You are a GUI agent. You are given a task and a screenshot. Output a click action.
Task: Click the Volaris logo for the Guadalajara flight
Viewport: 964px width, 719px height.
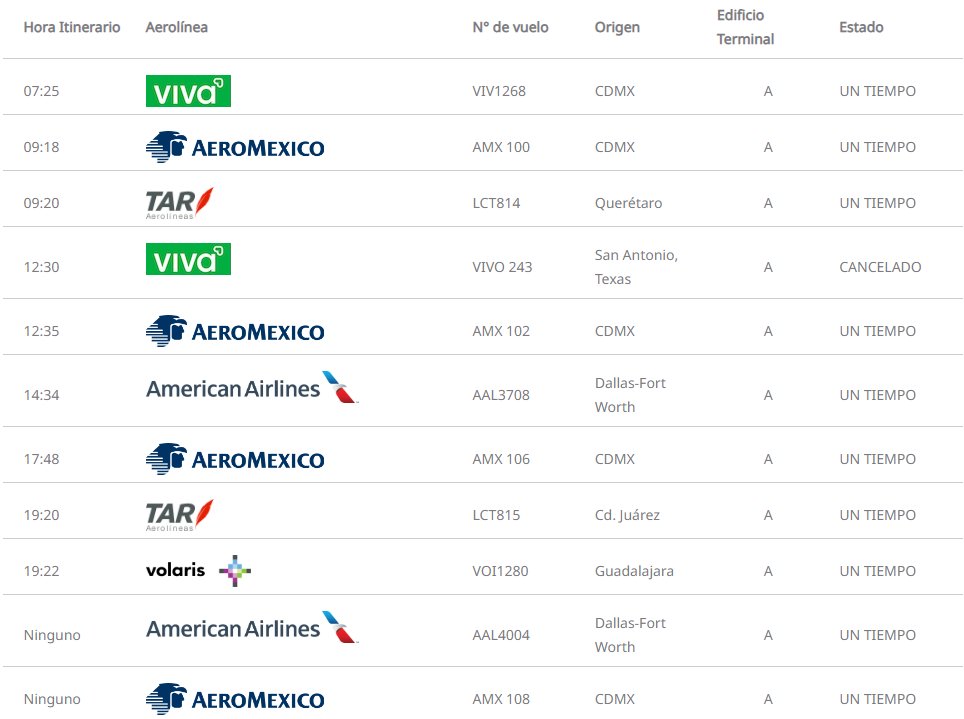pyautogui.click(x=198, y=570)
